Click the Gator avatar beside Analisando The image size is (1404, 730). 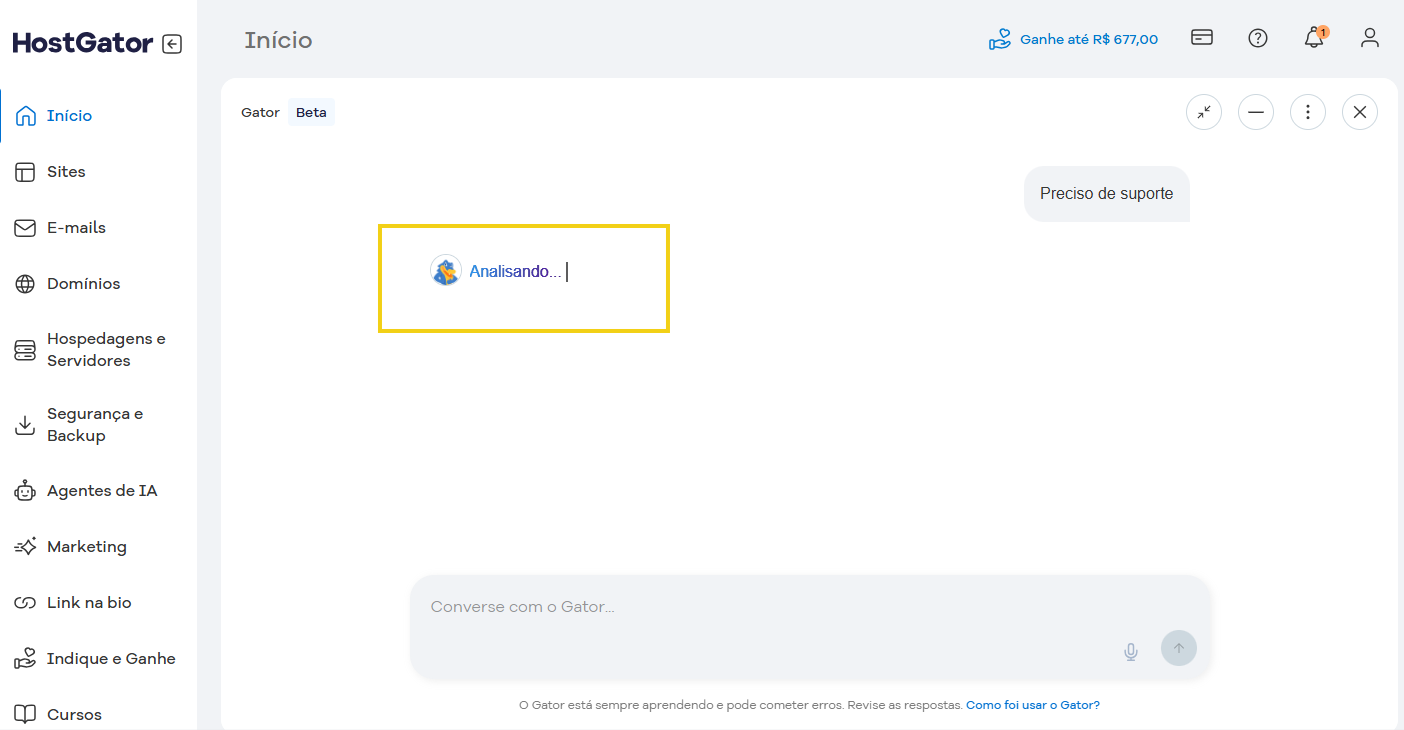click(x=446, y=270)
